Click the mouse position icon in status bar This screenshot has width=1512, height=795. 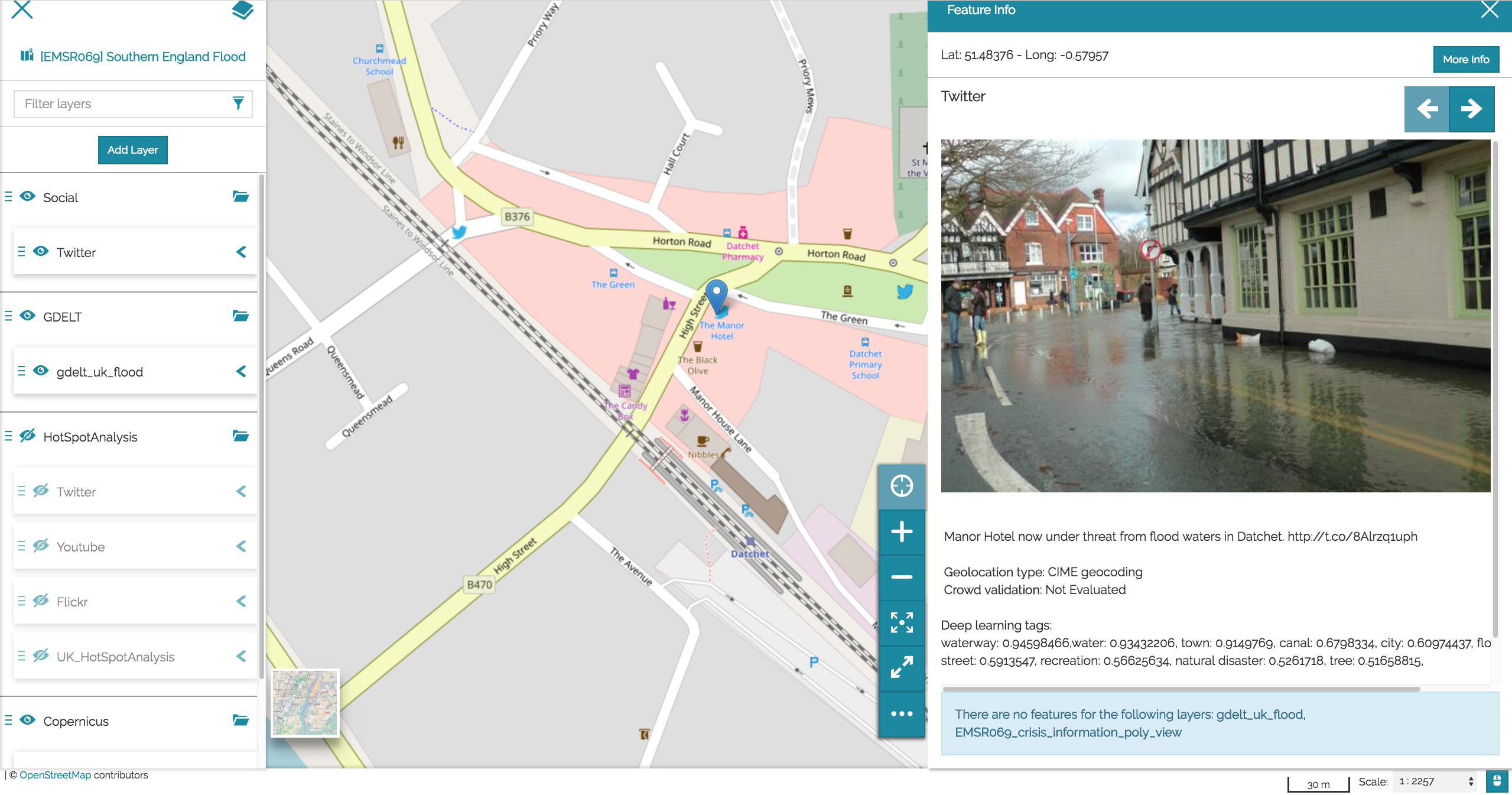1497,781
